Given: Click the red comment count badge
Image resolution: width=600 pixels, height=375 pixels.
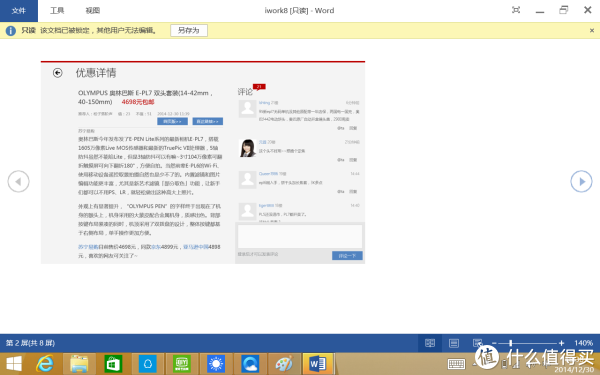Looking at the screenshot, I should point(259,87).
